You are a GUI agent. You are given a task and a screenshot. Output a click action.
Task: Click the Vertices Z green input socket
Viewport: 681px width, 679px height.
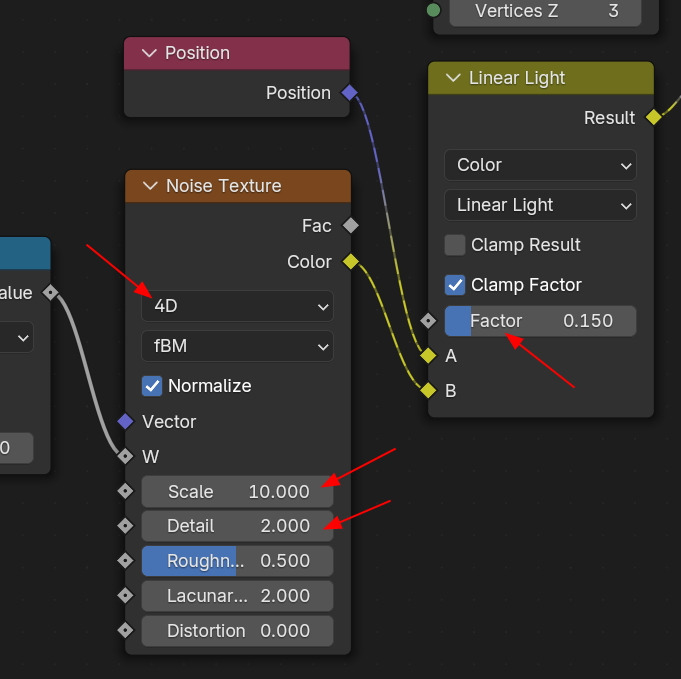point(433,10)
